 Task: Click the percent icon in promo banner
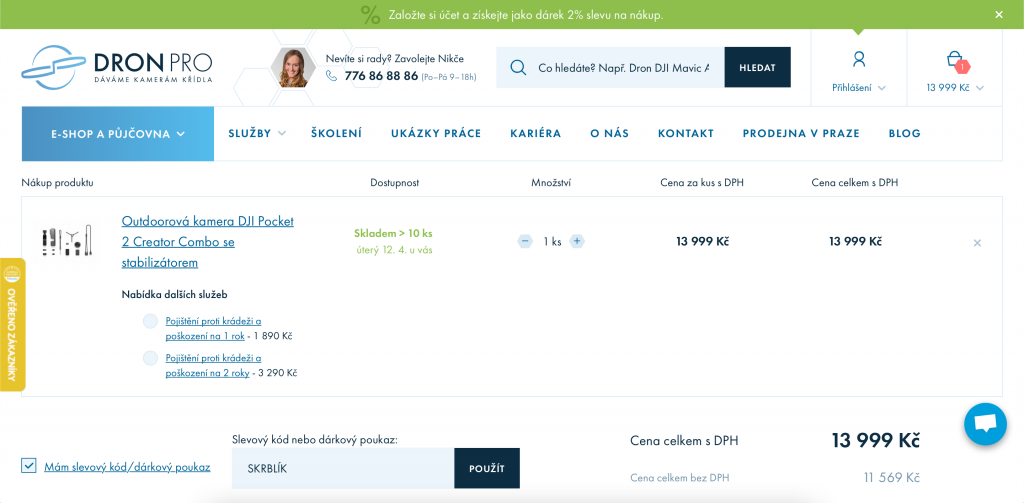(x=370, y=14)
